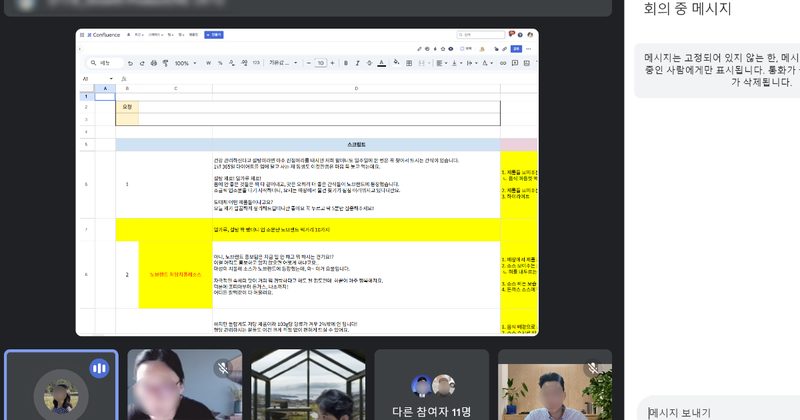Click the muted mic icon on second tile
Image resolution: width=800 pixels, height=420 pixels.
(223, 368)
